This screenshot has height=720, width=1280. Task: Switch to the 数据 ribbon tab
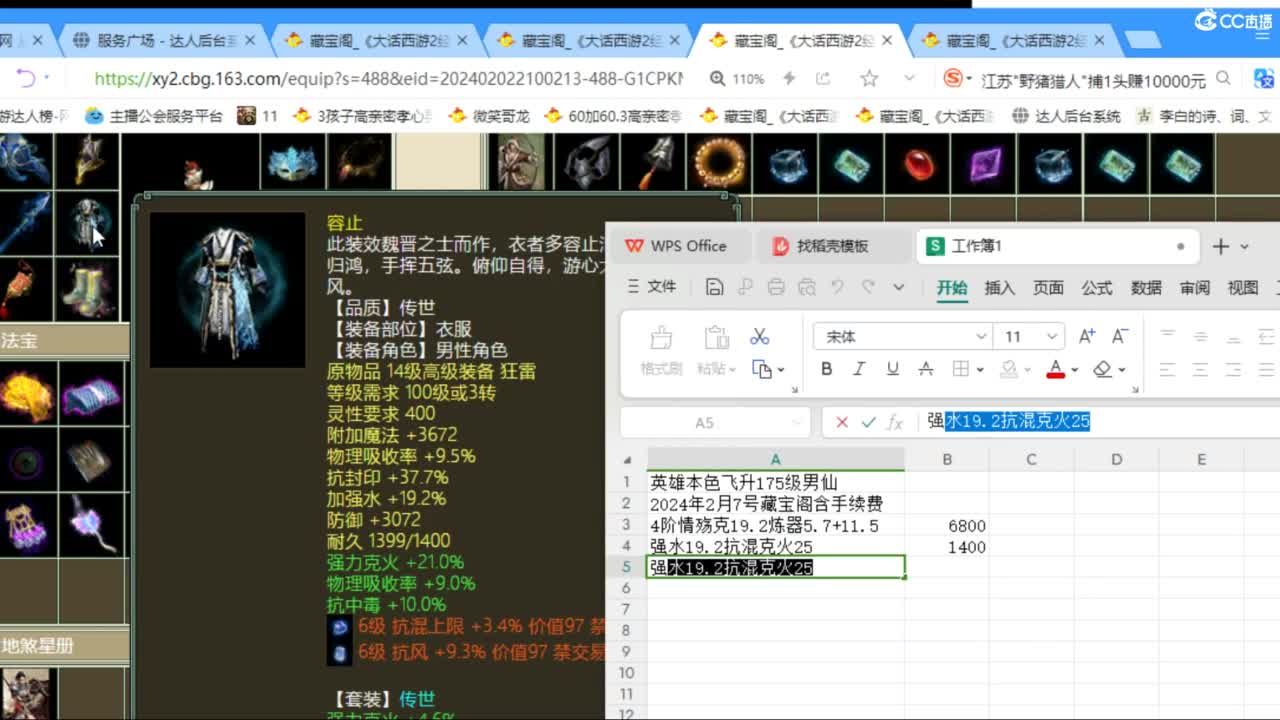pyautogui.click(x=1146, y=288)
